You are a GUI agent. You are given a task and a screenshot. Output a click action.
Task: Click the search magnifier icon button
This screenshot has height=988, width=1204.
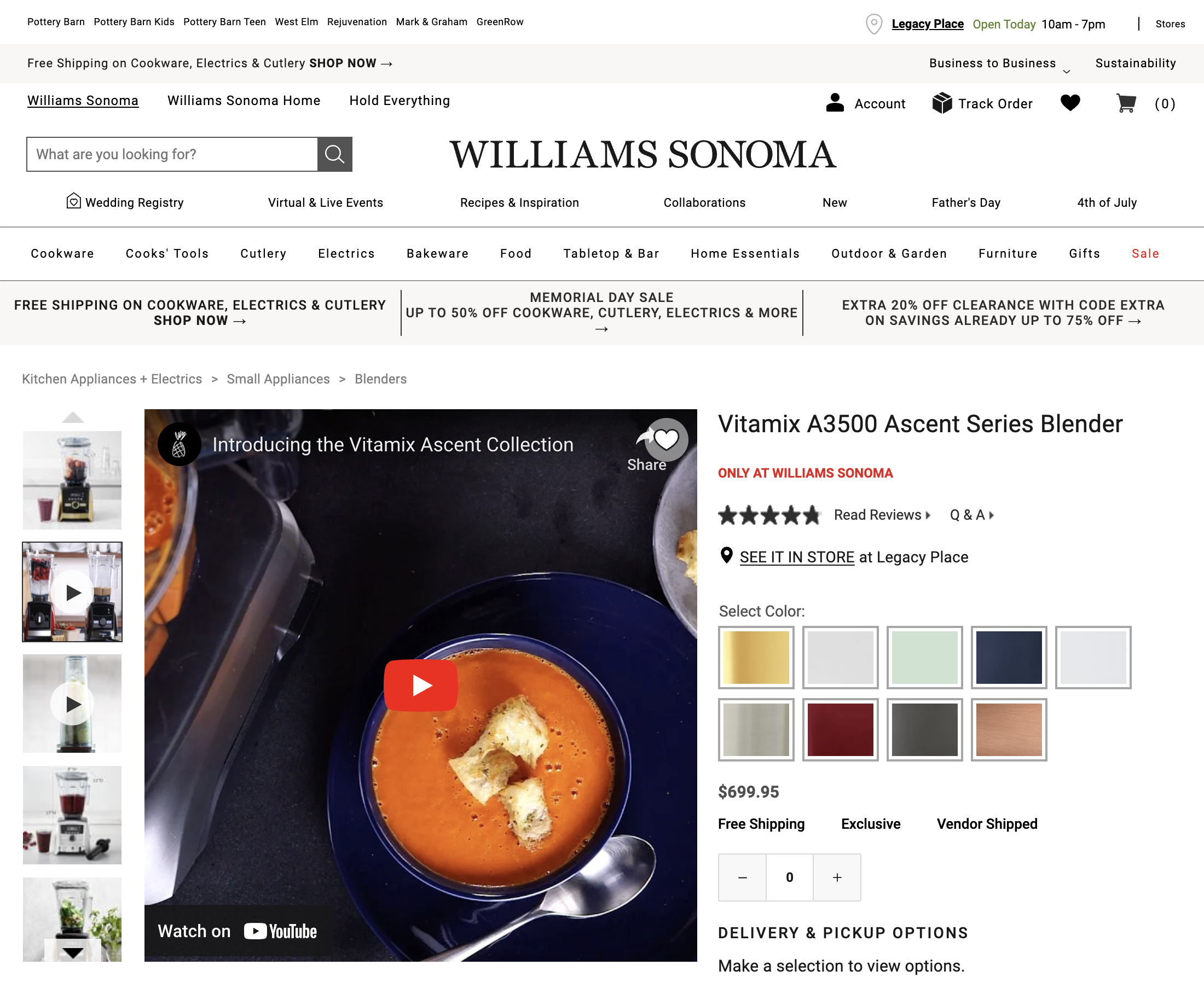[335, 154]
